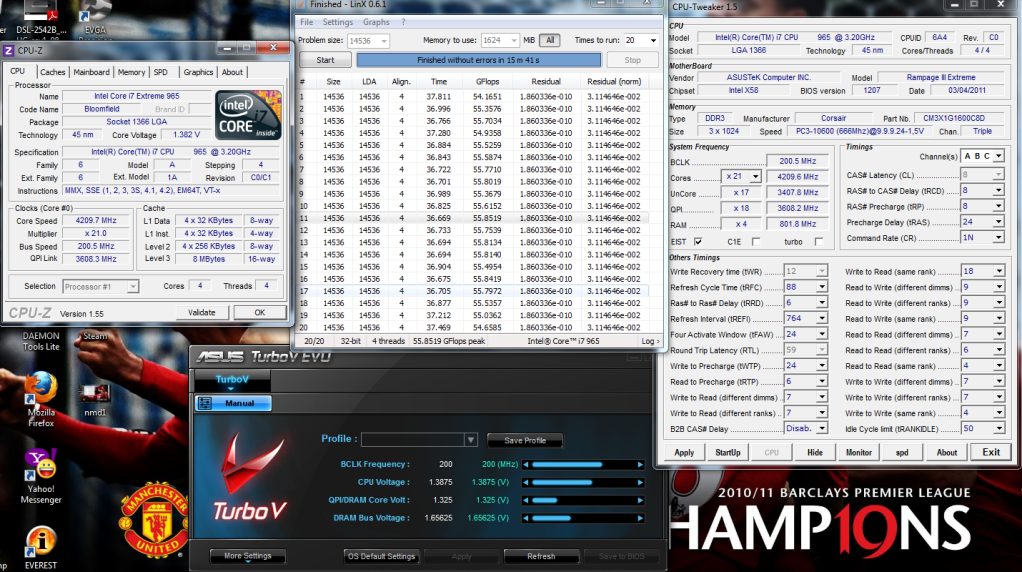The image size is (1022, 572).
Task: Open the Times to run dropdown
Action: coord(641,40)
